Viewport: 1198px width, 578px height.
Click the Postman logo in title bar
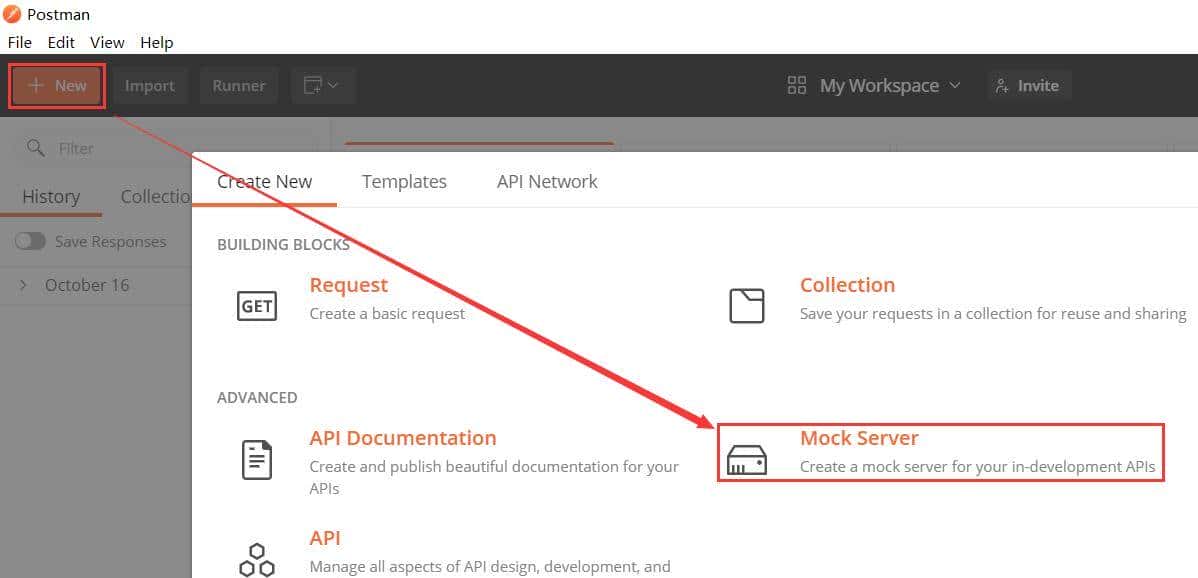12,14
